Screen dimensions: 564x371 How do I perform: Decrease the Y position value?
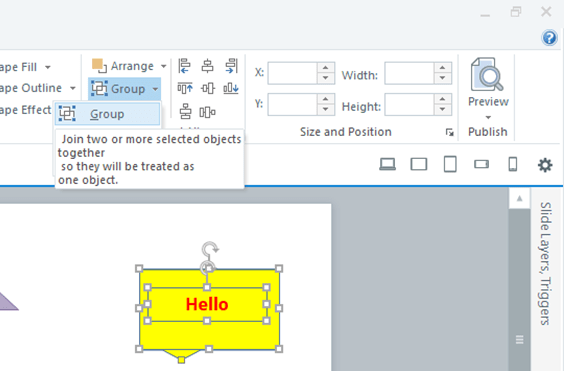[326, 109]
